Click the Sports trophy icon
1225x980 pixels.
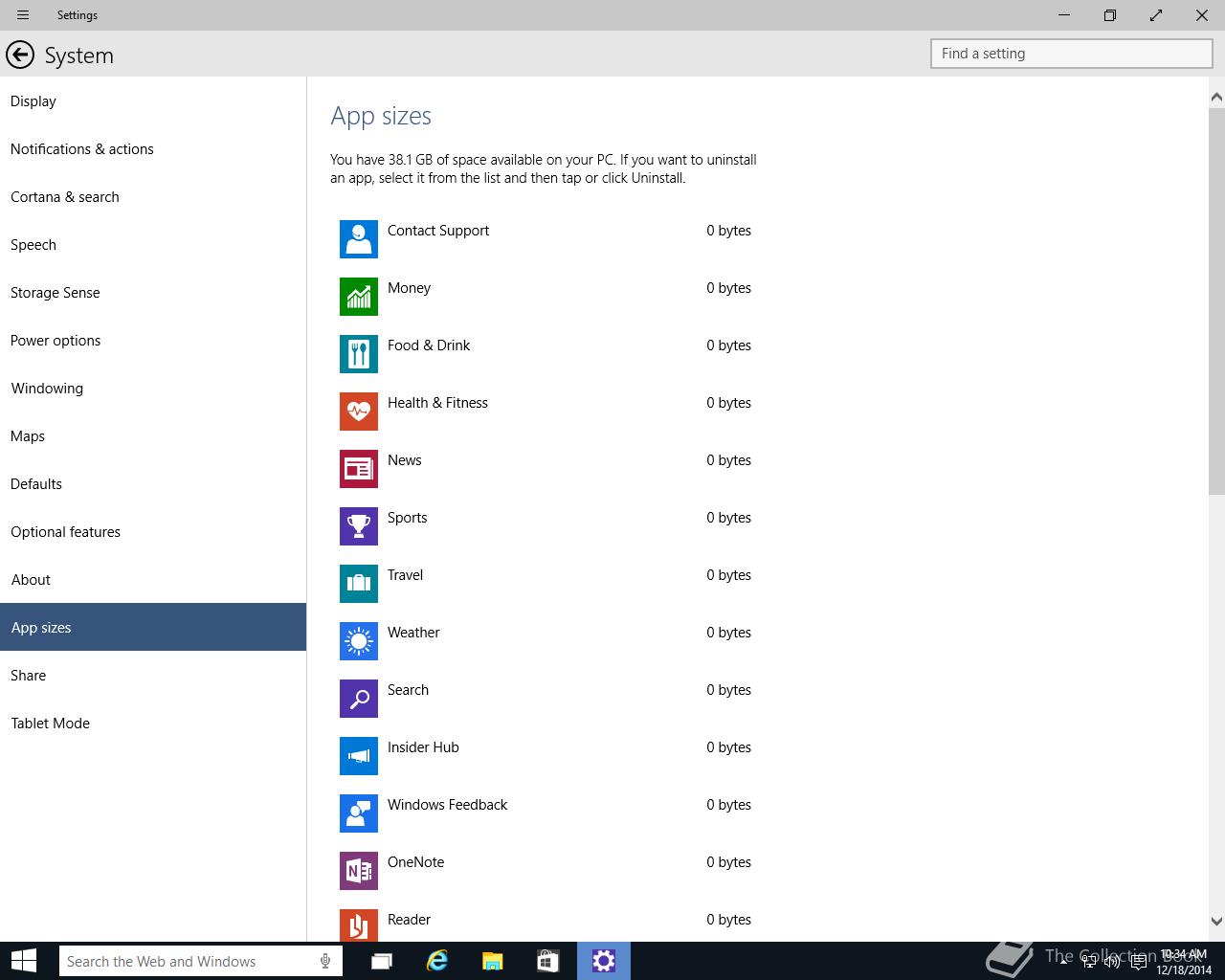[359, 526]
